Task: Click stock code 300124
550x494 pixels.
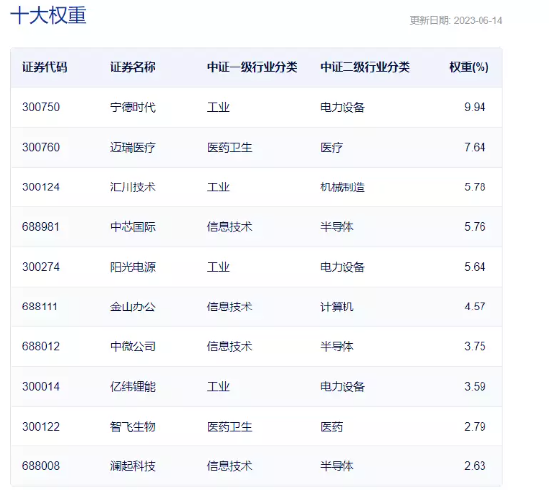Action: click(41, 187)
